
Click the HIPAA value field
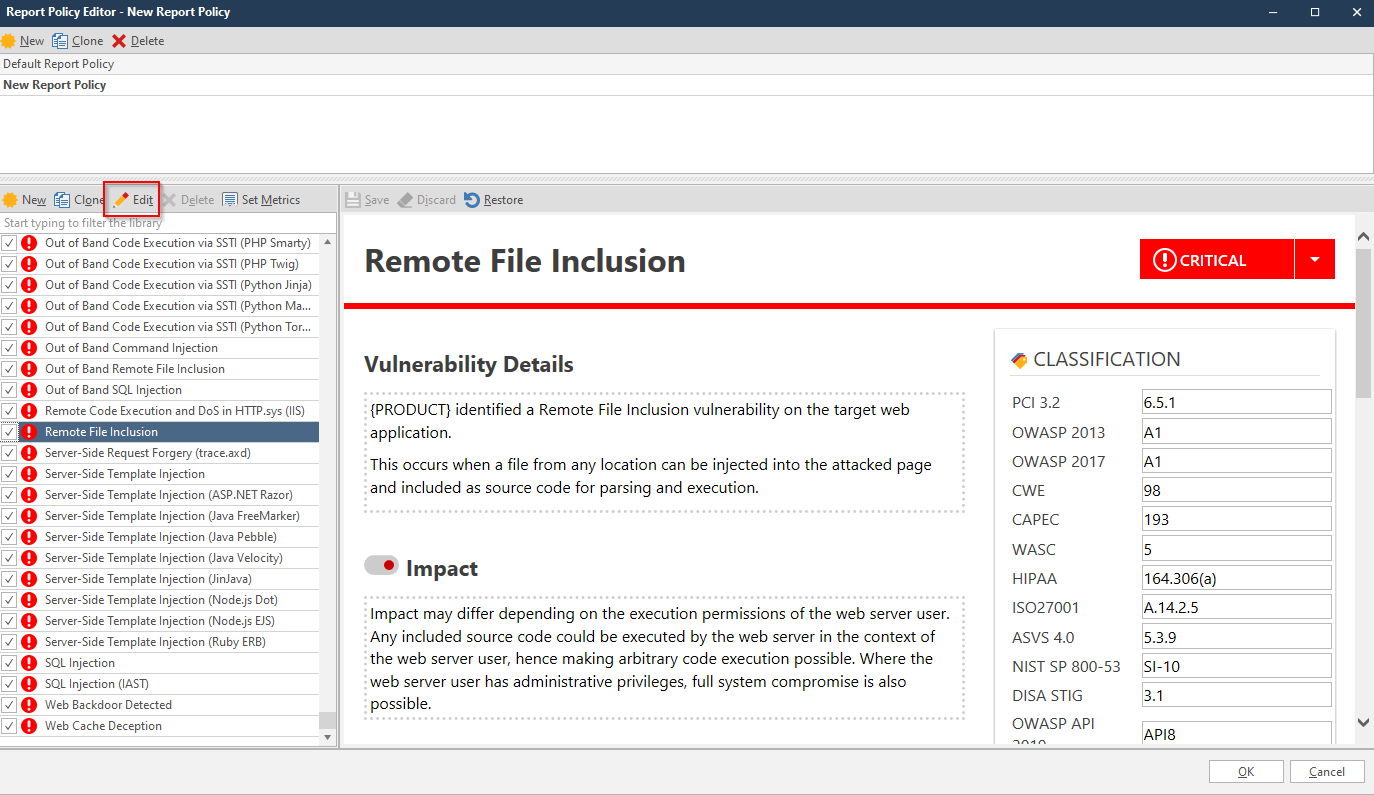(1237, 578)
